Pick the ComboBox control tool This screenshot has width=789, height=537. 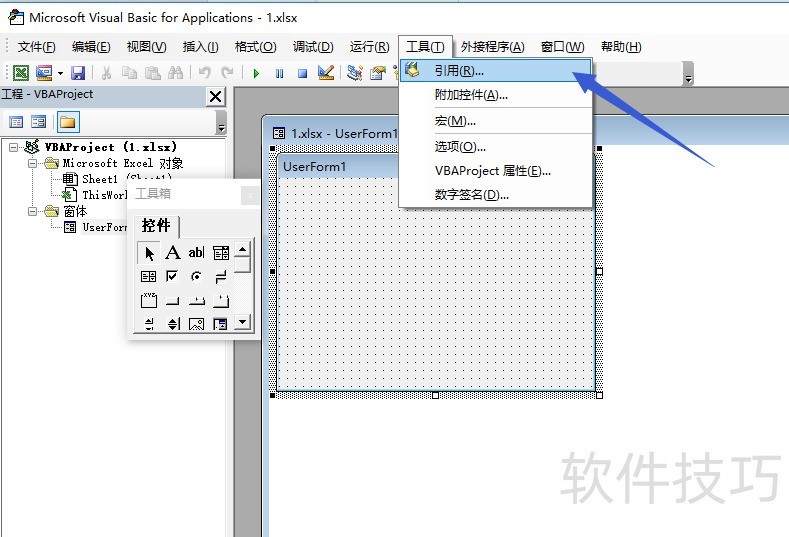coord(220,253)
